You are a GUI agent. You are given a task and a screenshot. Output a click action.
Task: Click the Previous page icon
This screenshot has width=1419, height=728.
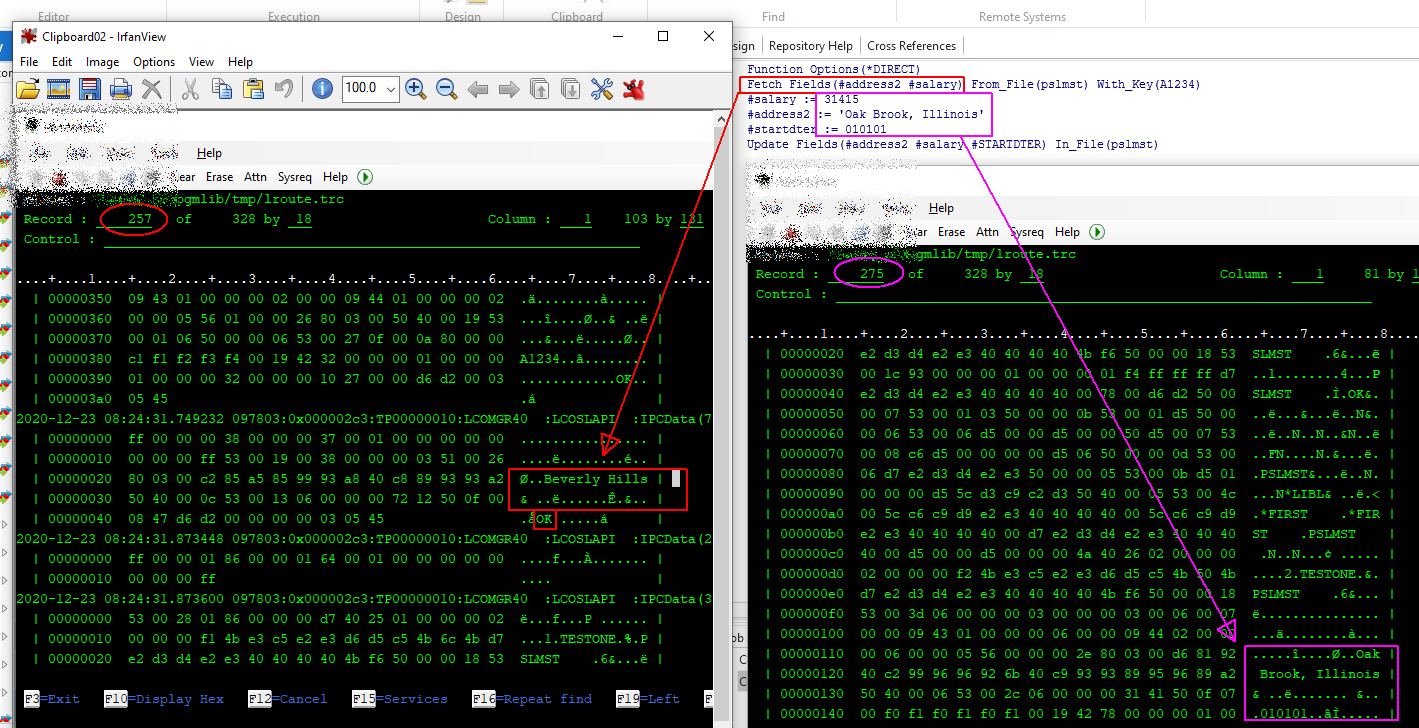540,89
